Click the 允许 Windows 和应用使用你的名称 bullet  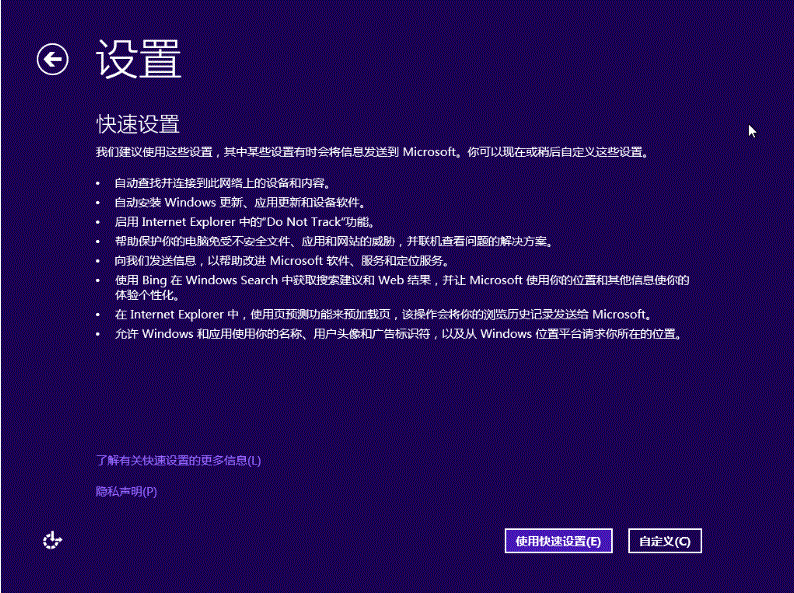(x=398, y=334)
